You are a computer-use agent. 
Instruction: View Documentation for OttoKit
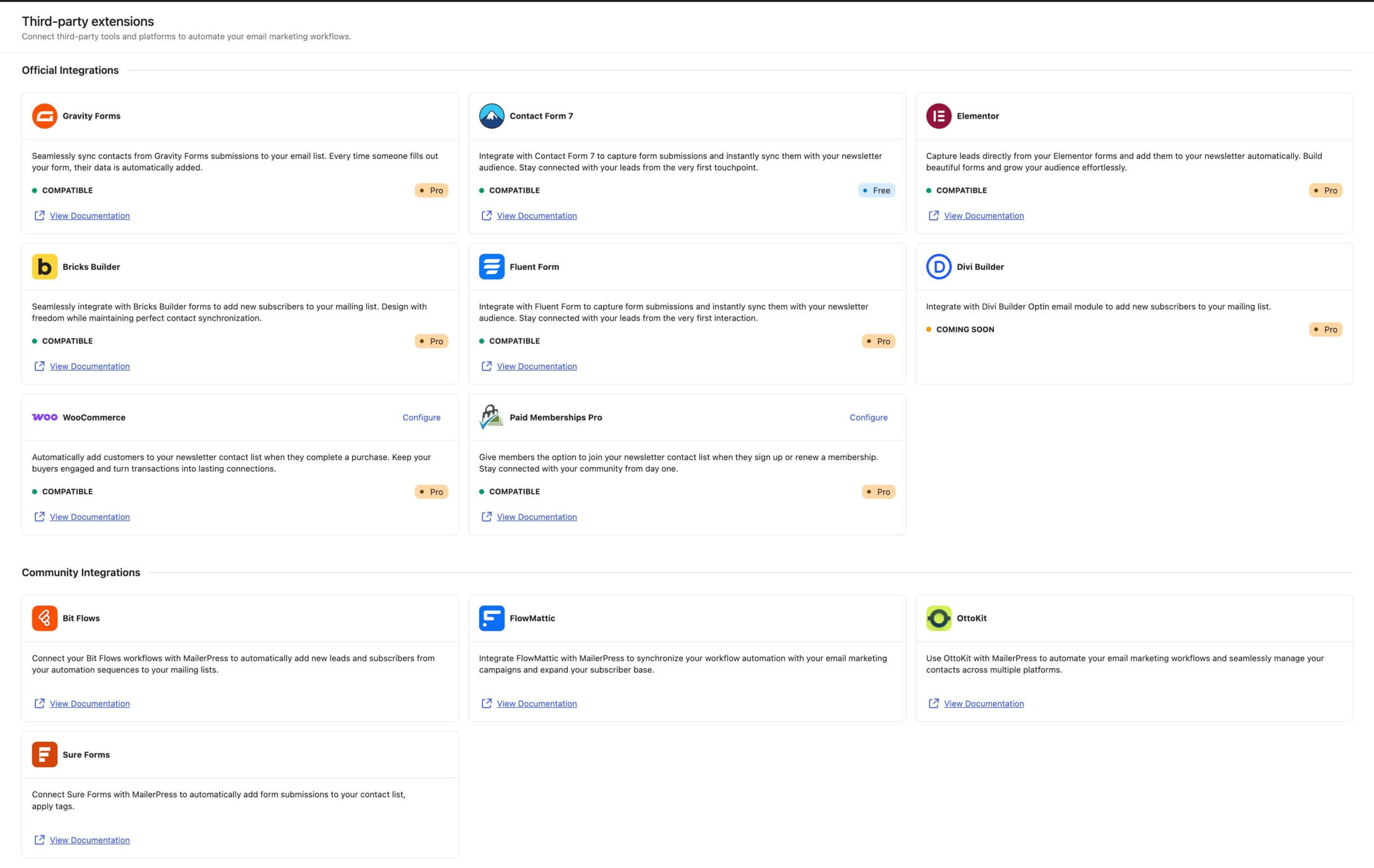coord(983,703)
